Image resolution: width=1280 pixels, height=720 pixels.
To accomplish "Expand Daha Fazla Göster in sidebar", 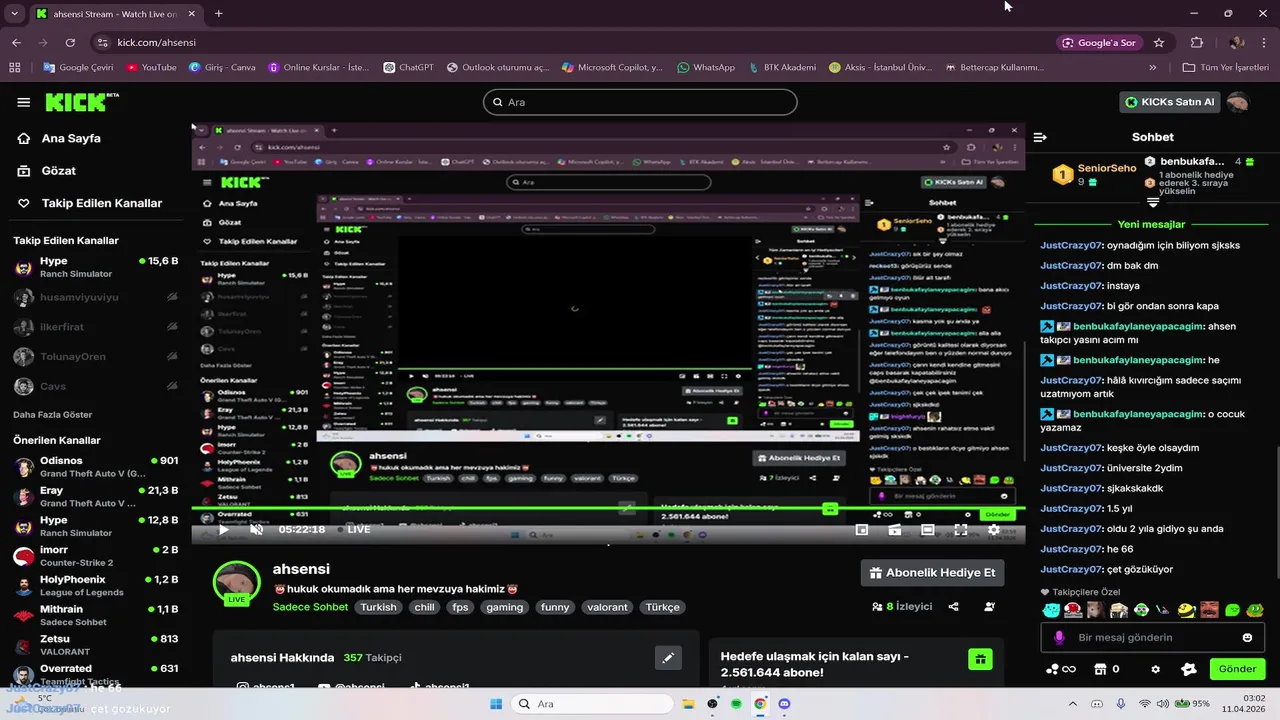I will [52, 414].
